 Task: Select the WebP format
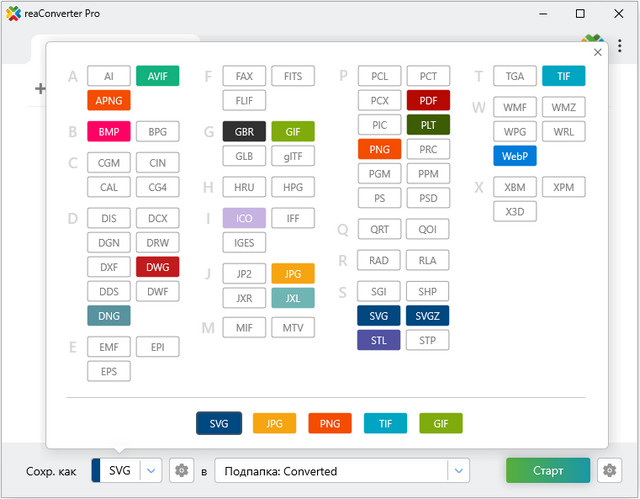(x=515, y=156)
